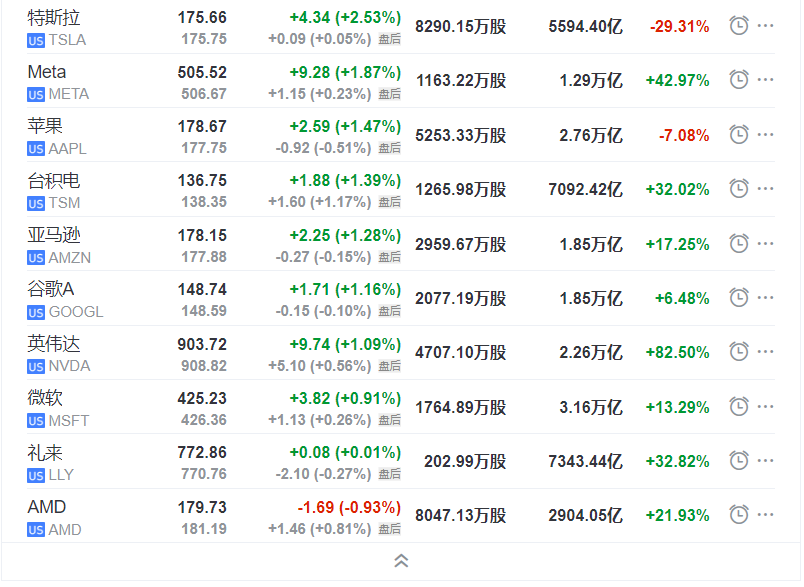
Task: Open the NVDA stock page
Action: (x=69, y=366)
